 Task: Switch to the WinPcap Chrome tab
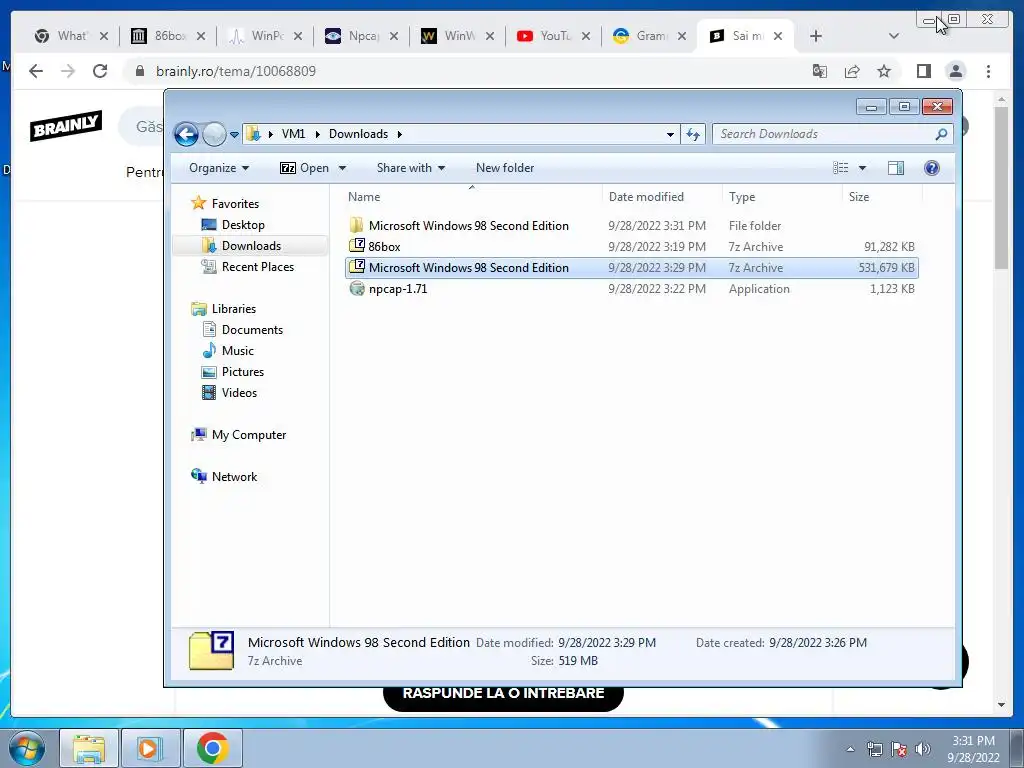click(264, 36)
